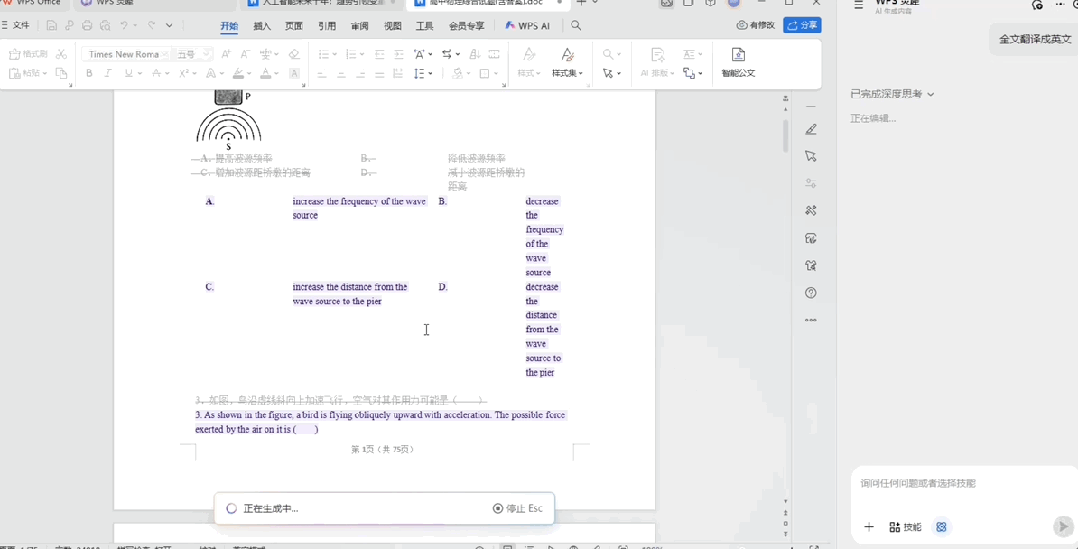Toggle Bold formatting
The image size is (1078, 549).
pos(89,73)
